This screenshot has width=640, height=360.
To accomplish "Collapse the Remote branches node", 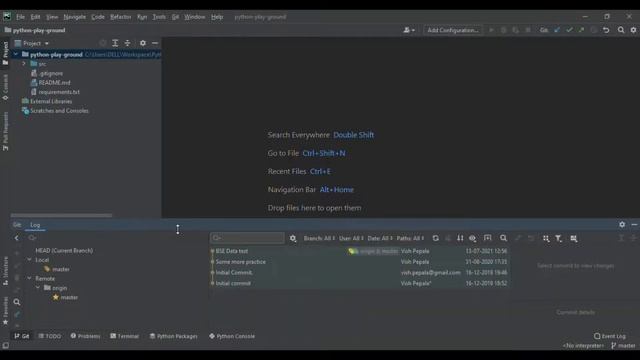I will pyautogui.click(x=29, y=278).
